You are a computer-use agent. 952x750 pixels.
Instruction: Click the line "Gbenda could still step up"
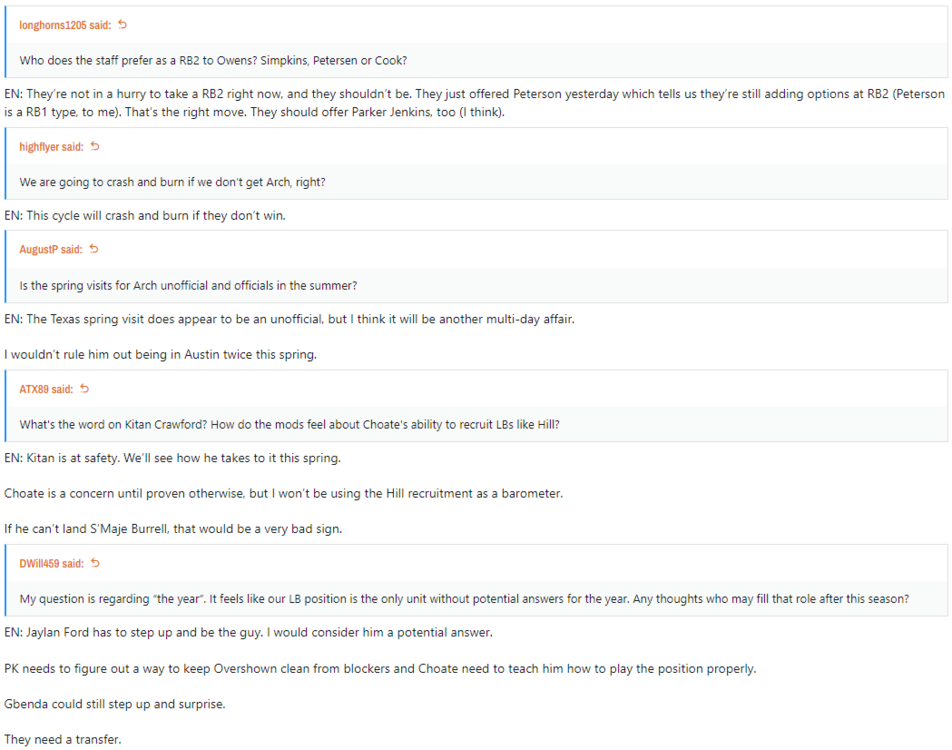115,704
